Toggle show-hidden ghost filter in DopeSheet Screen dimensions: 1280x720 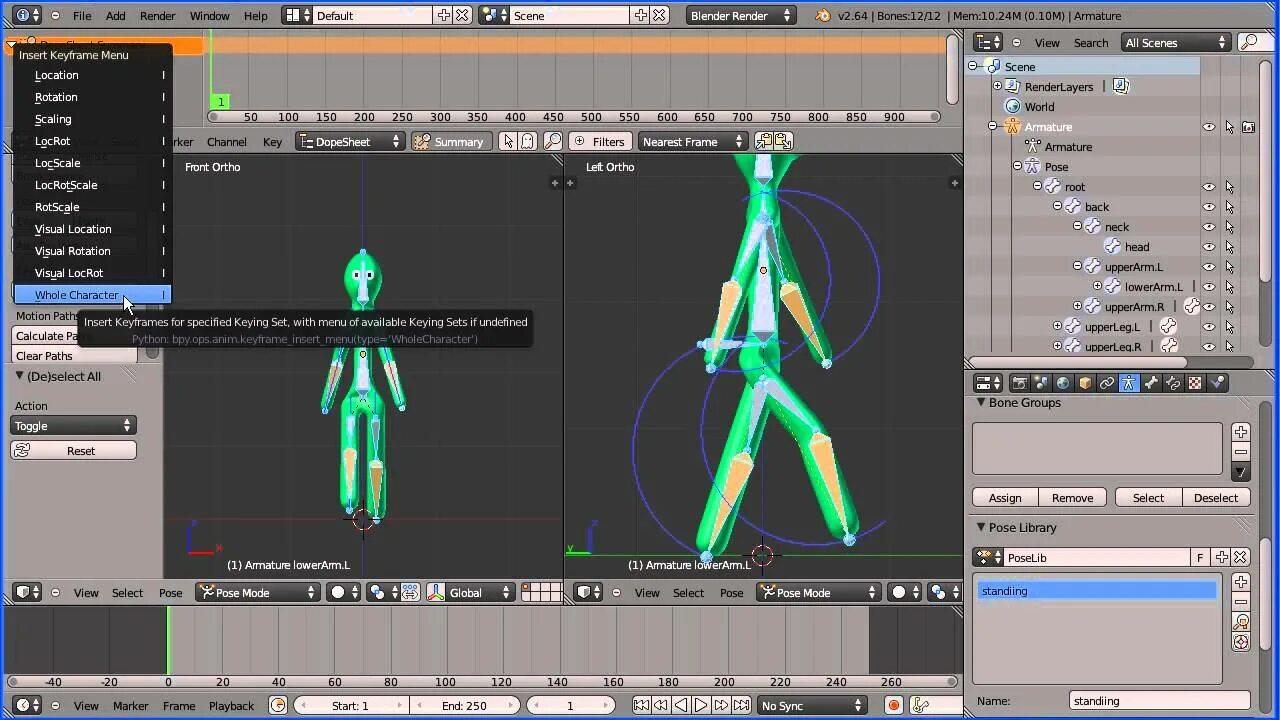point(527,142)
